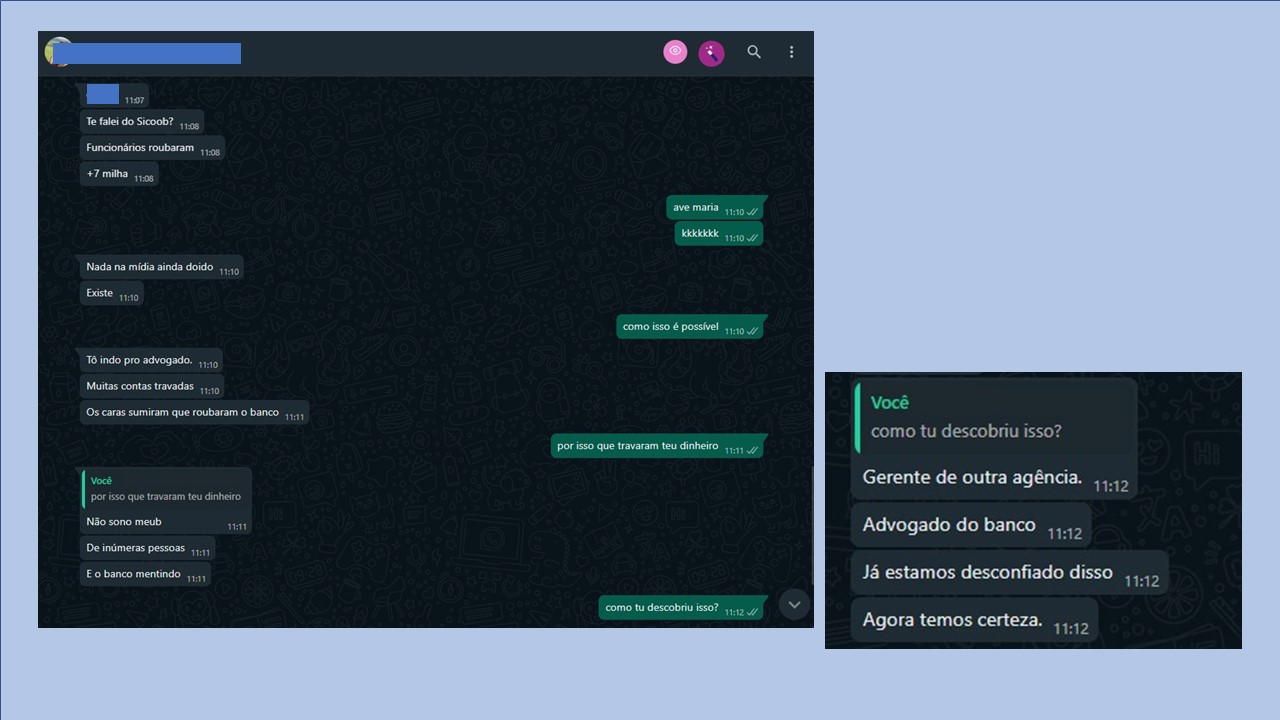The image size is (1280, 720).
Task: Click the "Advogado do banco" message
Action: point(949,526)
